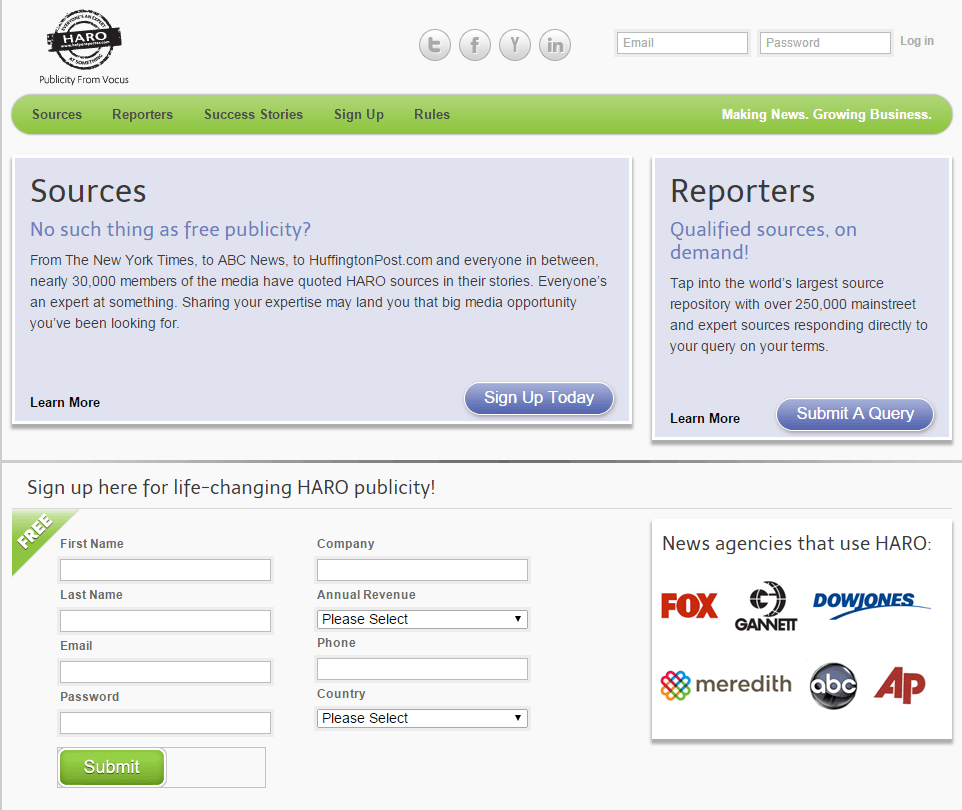
Task: Click the 'Publicity From Vocus' text
Action: pos(84,80)
